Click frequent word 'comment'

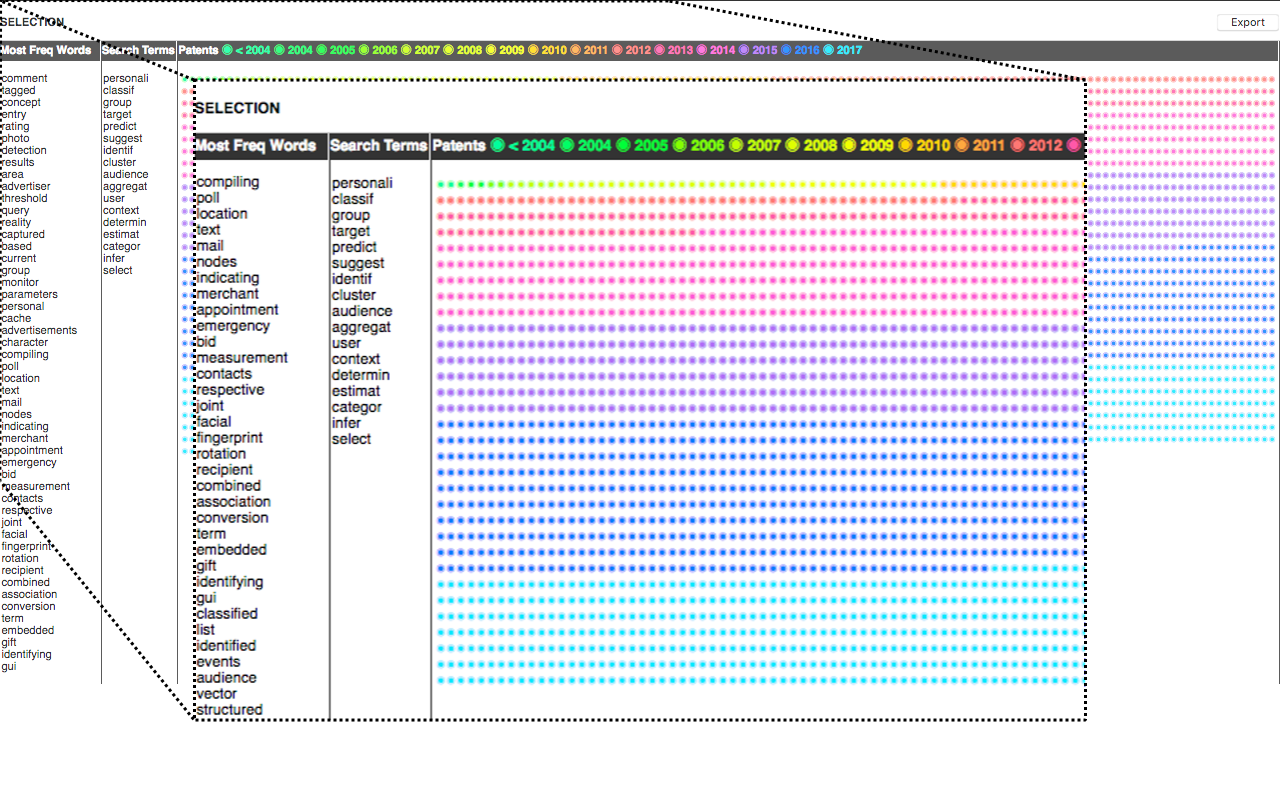(24, 78)
